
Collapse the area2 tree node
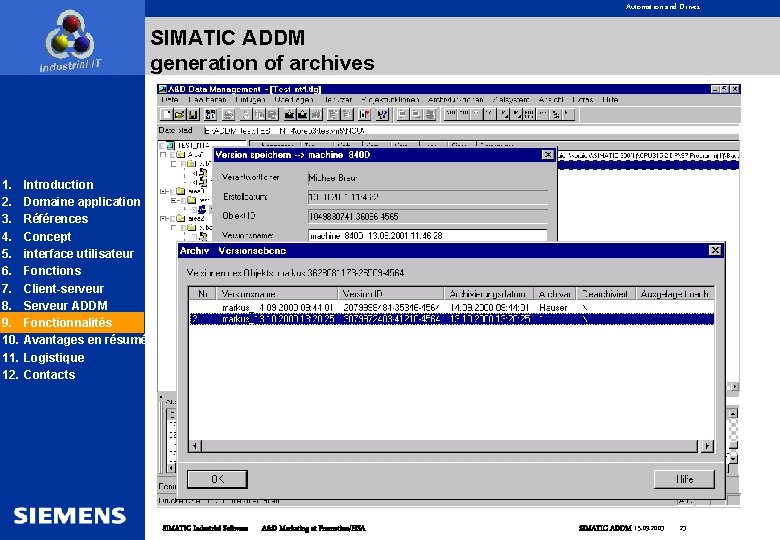point(163,218)
